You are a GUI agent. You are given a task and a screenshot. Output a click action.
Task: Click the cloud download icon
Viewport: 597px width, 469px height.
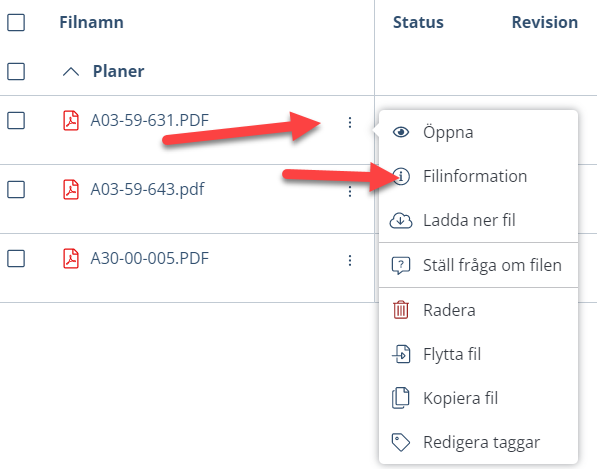(401, 220)
